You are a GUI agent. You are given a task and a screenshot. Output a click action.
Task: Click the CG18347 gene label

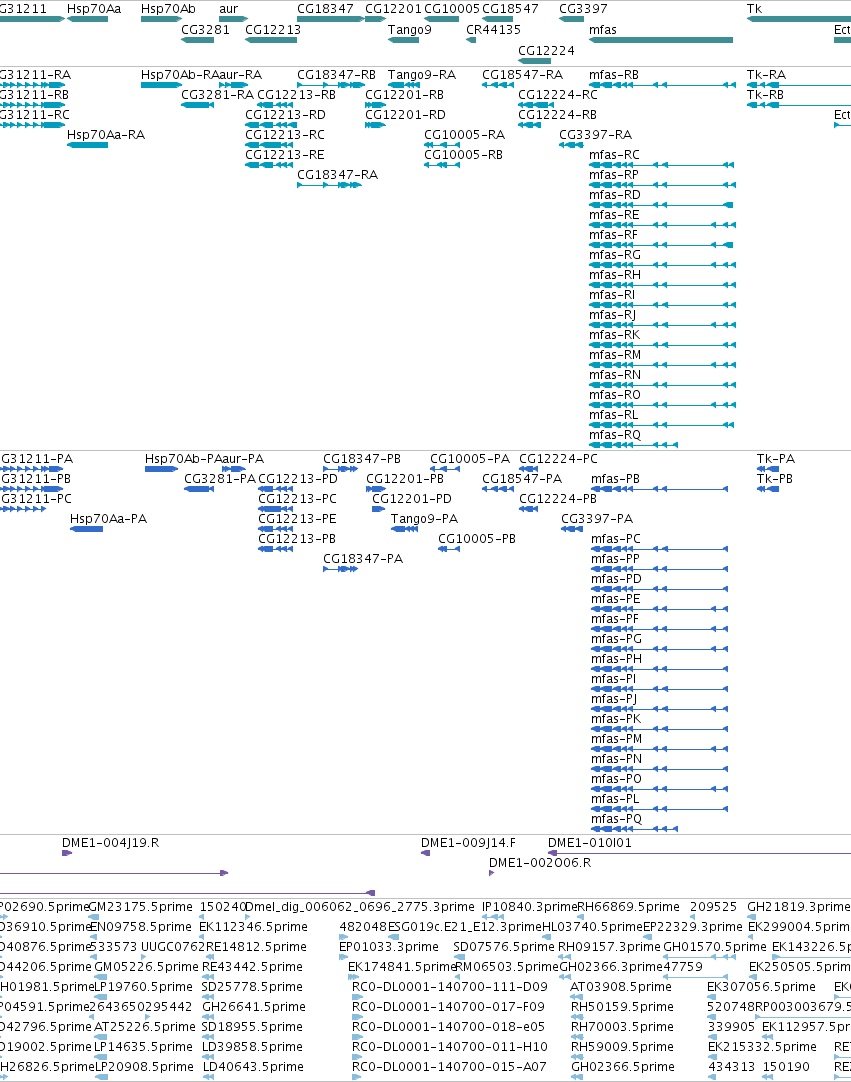click(325, 9)
